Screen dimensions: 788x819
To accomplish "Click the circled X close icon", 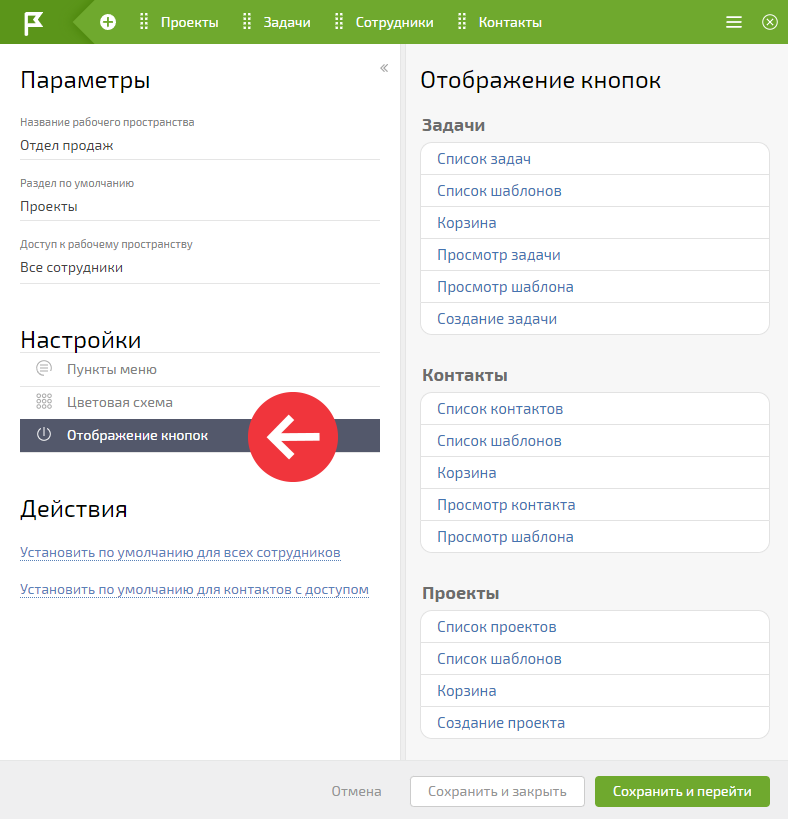I will click(769, 22).
